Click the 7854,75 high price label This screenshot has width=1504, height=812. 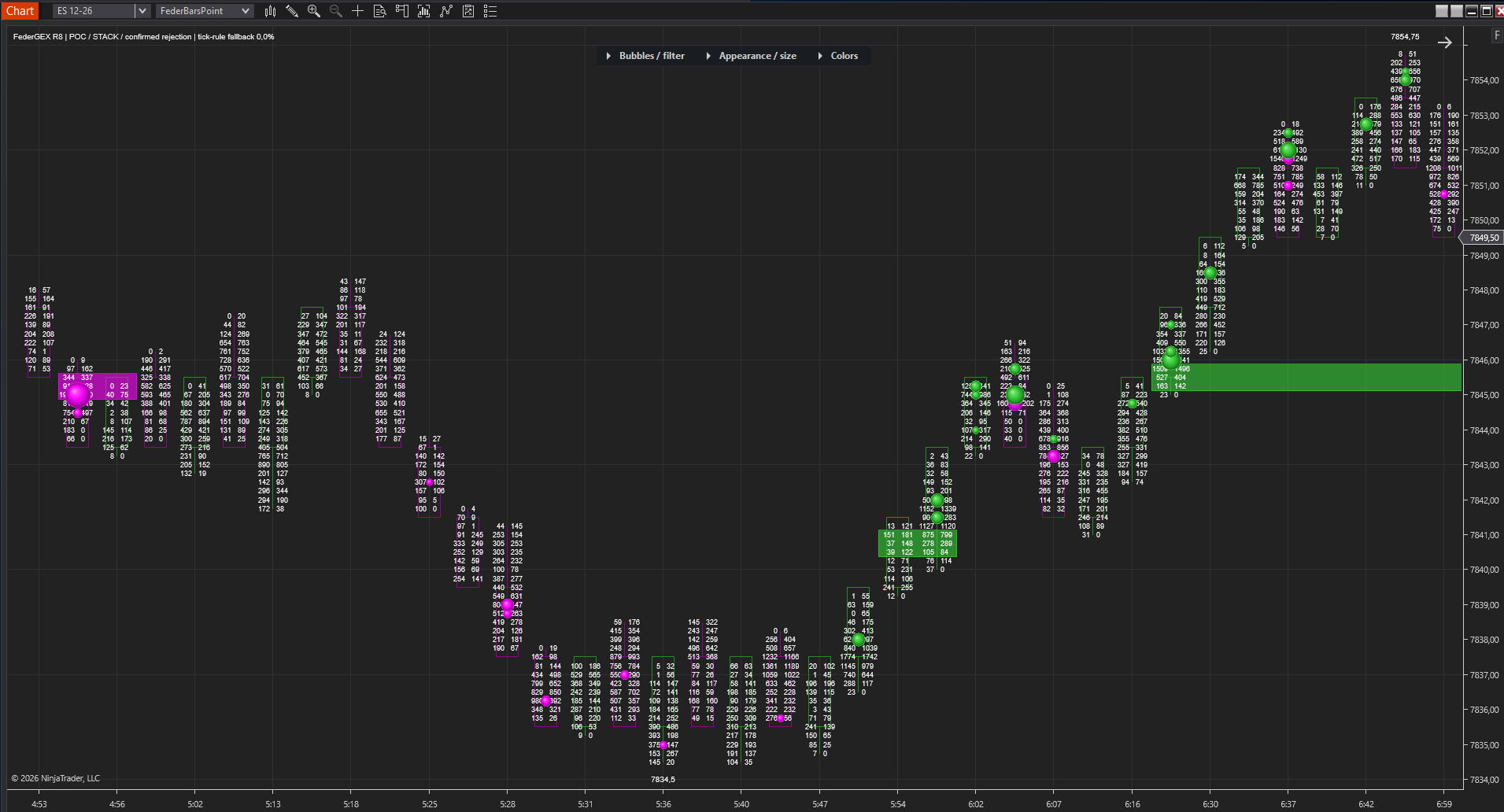tap(1405, 37)
